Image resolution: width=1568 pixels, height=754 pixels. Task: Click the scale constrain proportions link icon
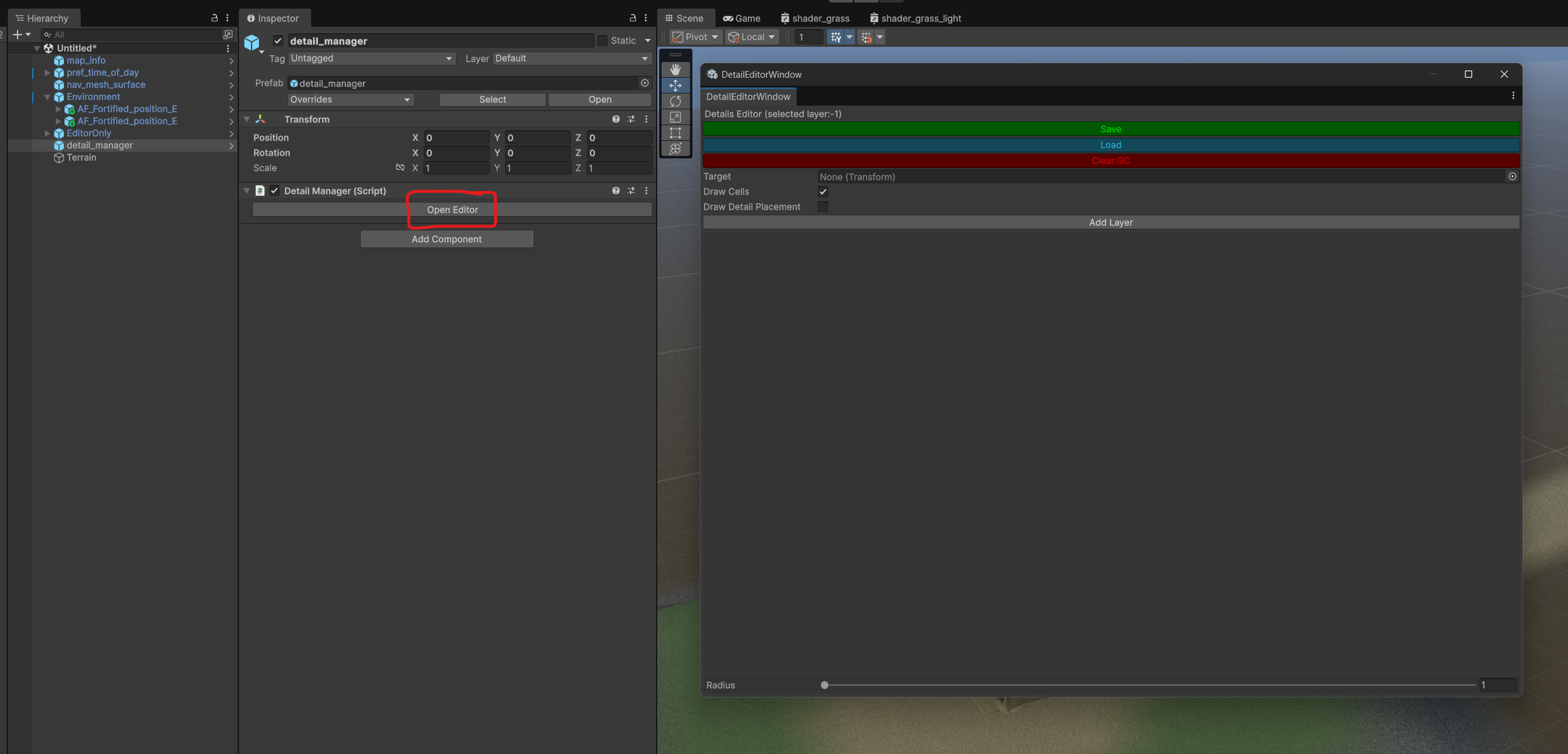tap(400, 167)
